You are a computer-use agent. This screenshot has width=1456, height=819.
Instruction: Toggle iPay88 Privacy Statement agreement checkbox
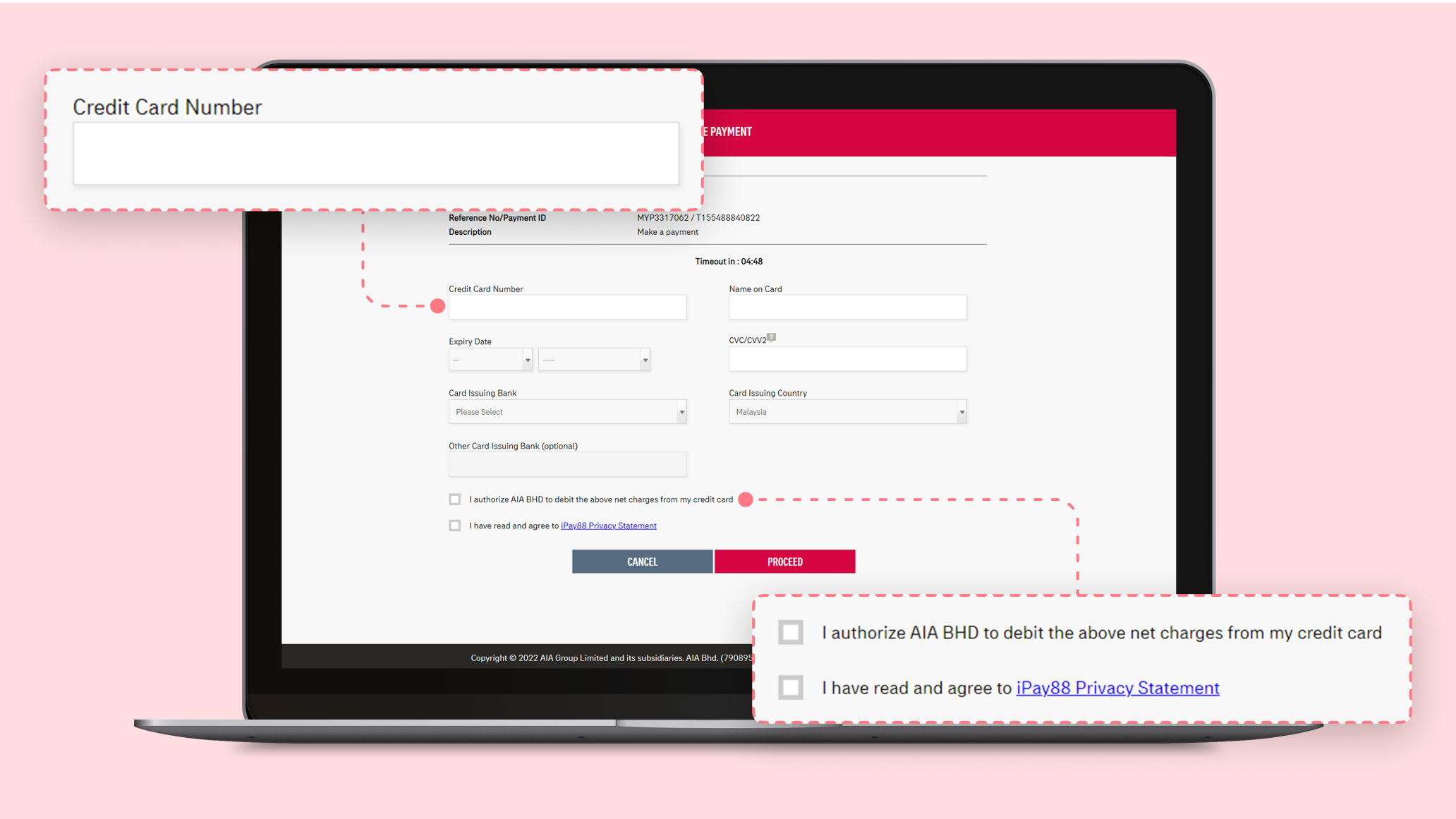click(454, 525)
